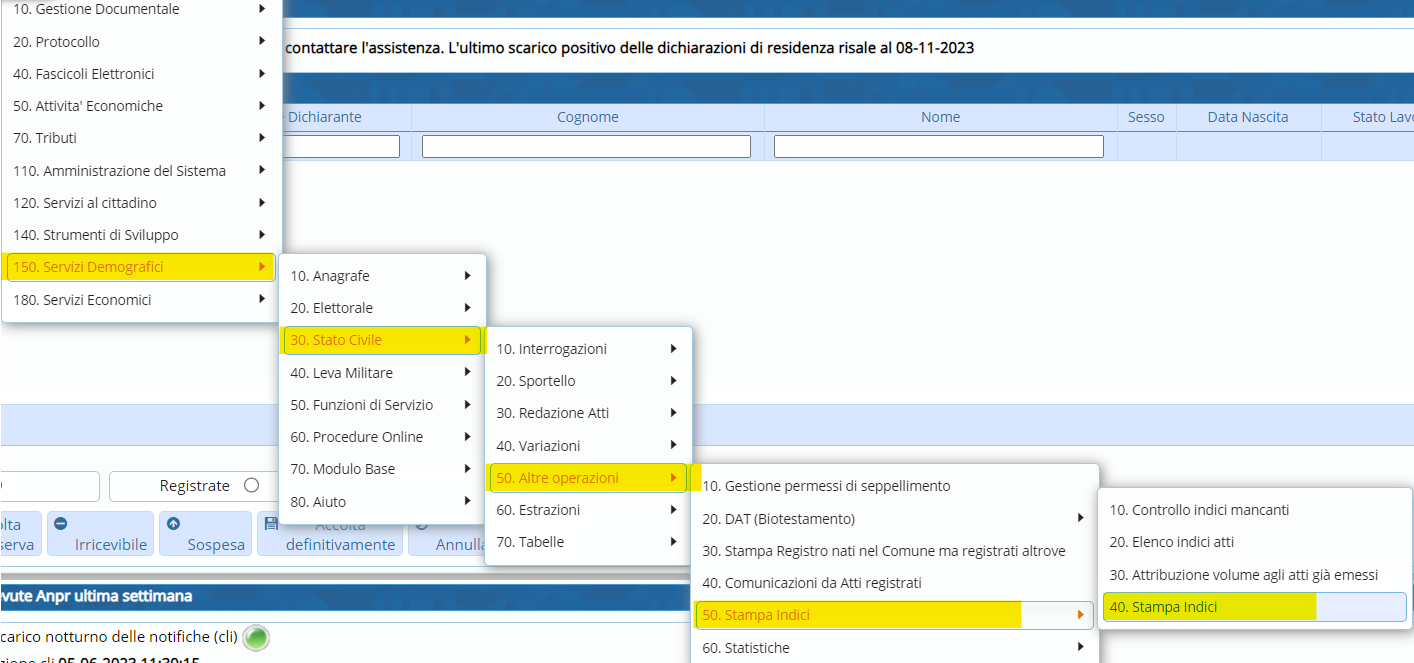Click the Irricevibile minus circle icon

[60, 523]
